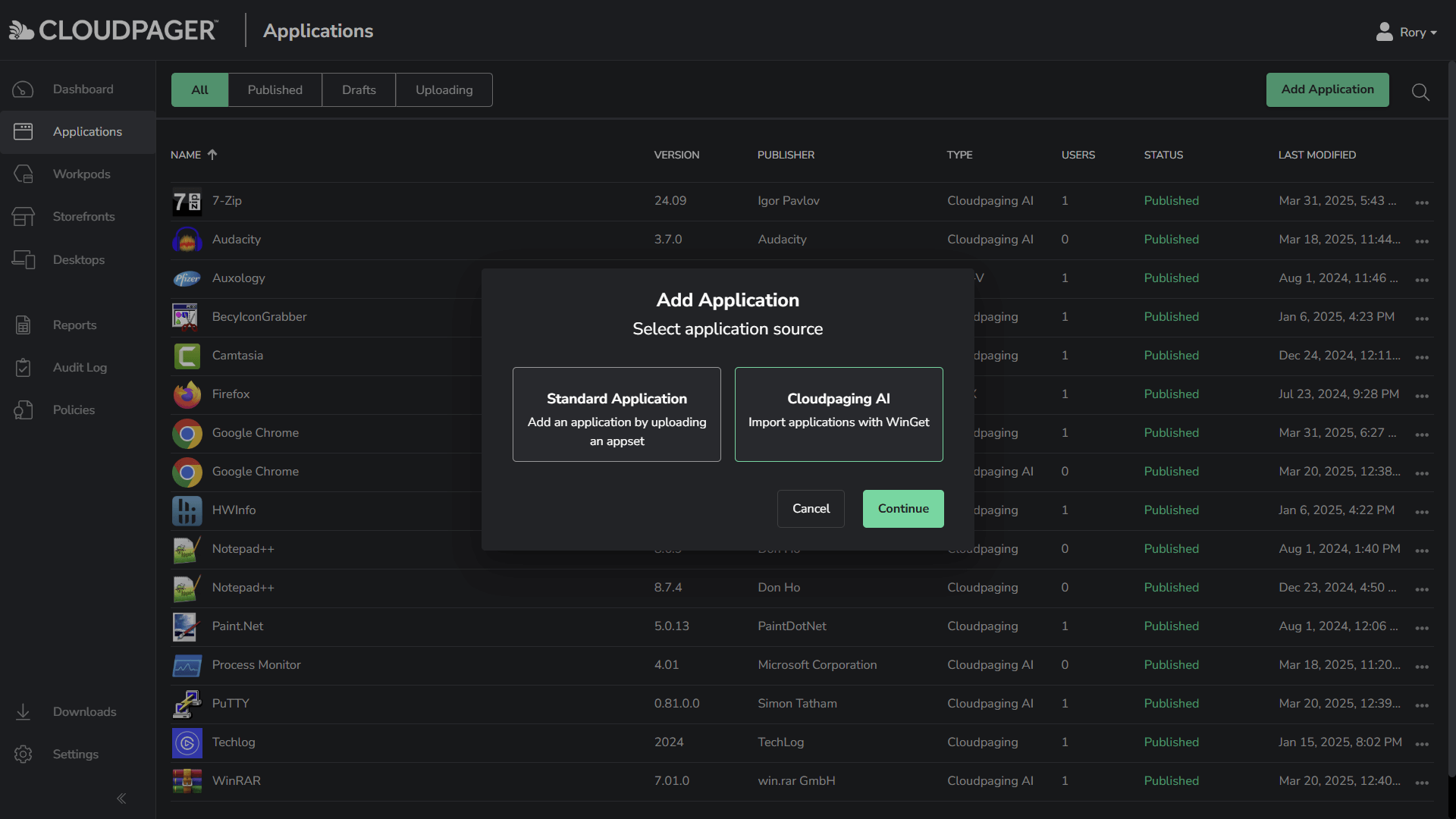Switch to the Drafts tab
1456x819 pixels.
pyautogui.click(x=358, y=89)
